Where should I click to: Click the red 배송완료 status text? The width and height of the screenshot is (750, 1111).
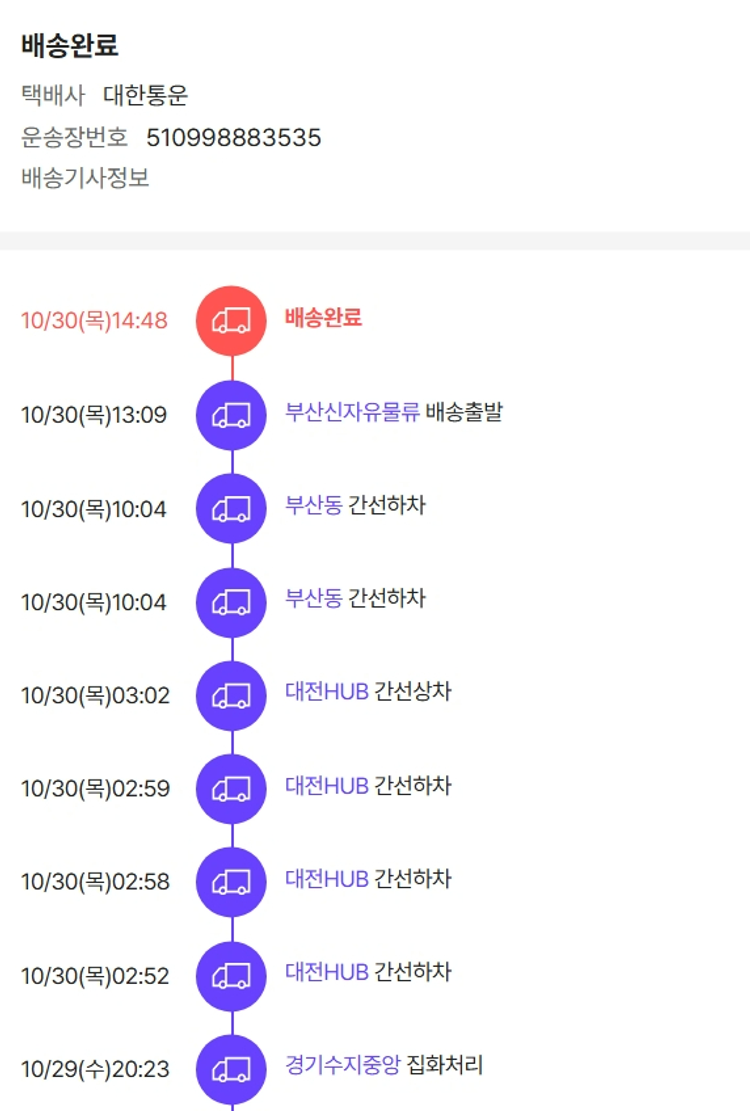tap(323, 318)
